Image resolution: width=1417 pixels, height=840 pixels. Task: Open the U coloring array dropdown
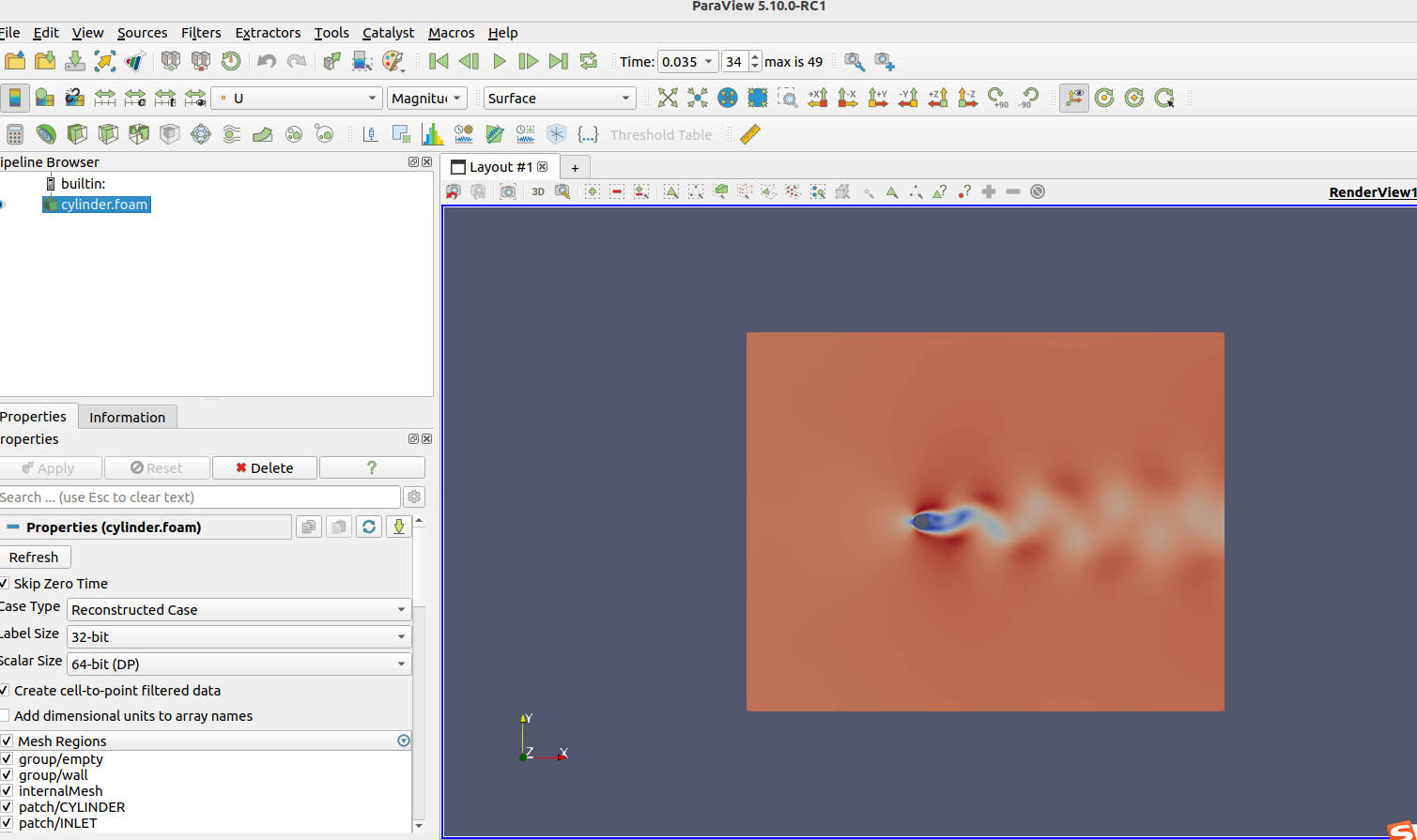click(x=297, y=98)
